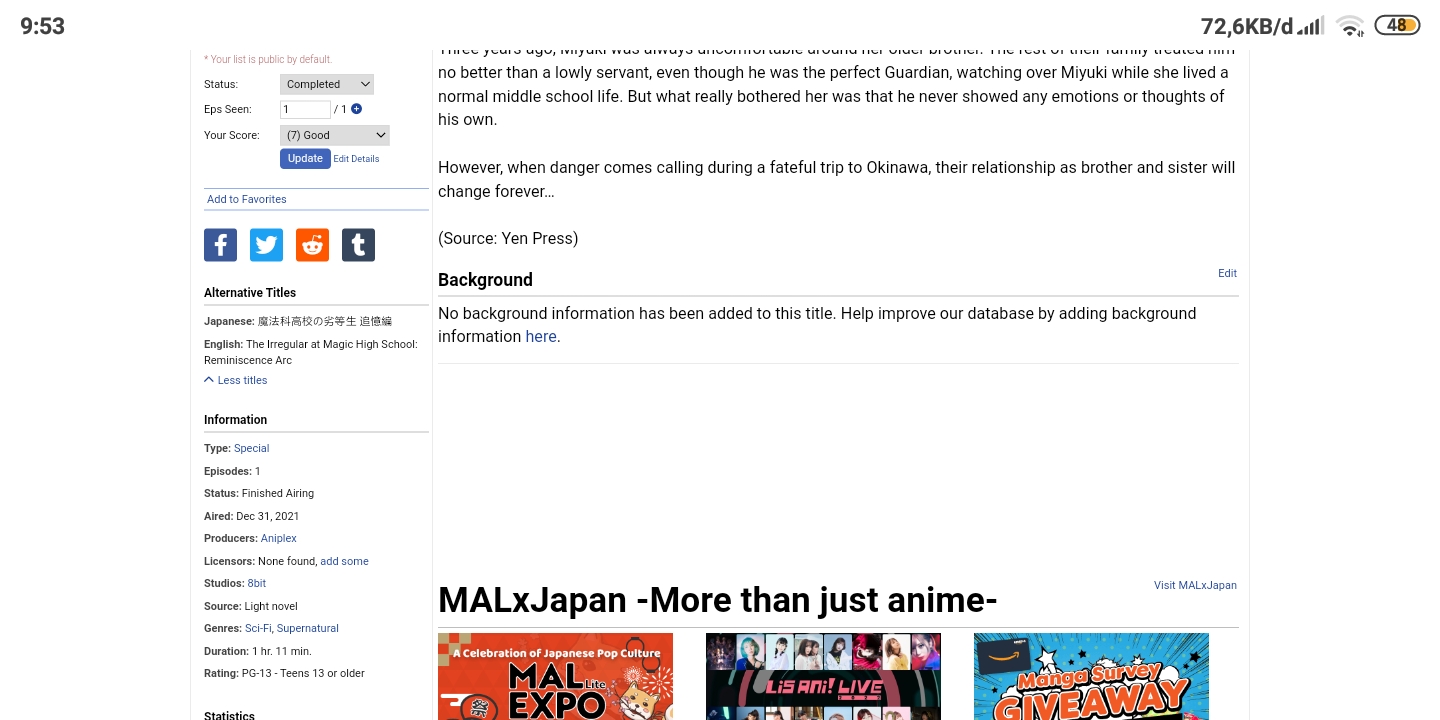
Task: Tap the Wi-Fi status bar icon
Action: [1350, 26]
